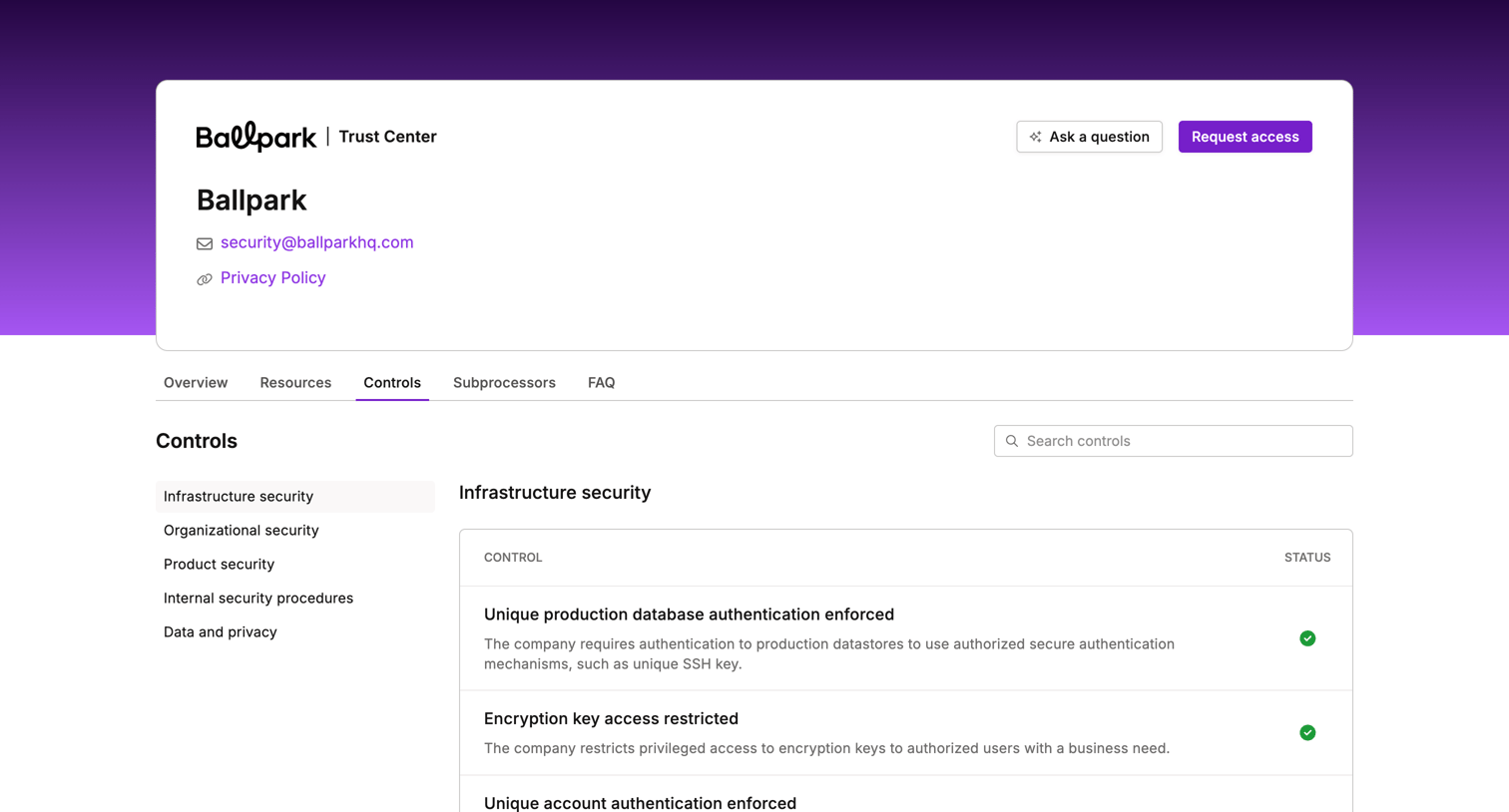Screen dimensions: 1509x812
Task: Choose Product security in the sidebar
Action: (x=295, y=565)
